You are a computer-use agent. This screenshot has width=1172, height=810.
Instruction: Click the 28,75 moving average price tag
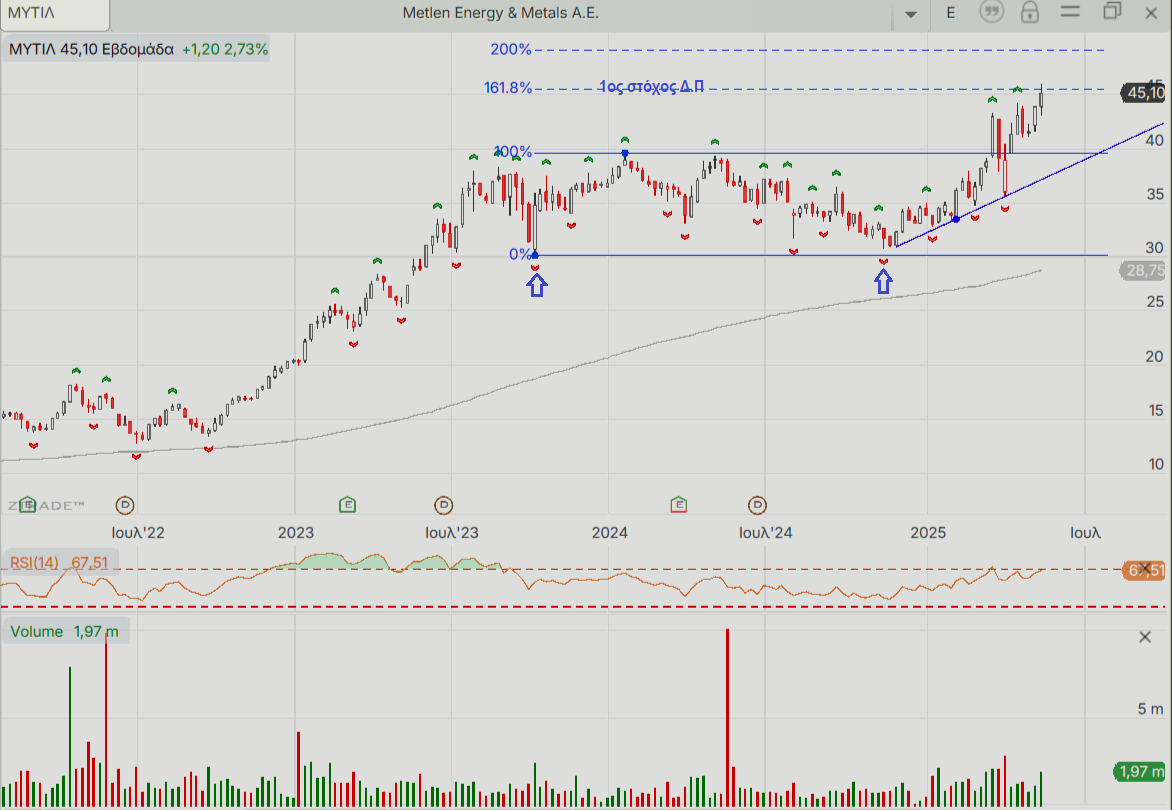click(1144, 270)
